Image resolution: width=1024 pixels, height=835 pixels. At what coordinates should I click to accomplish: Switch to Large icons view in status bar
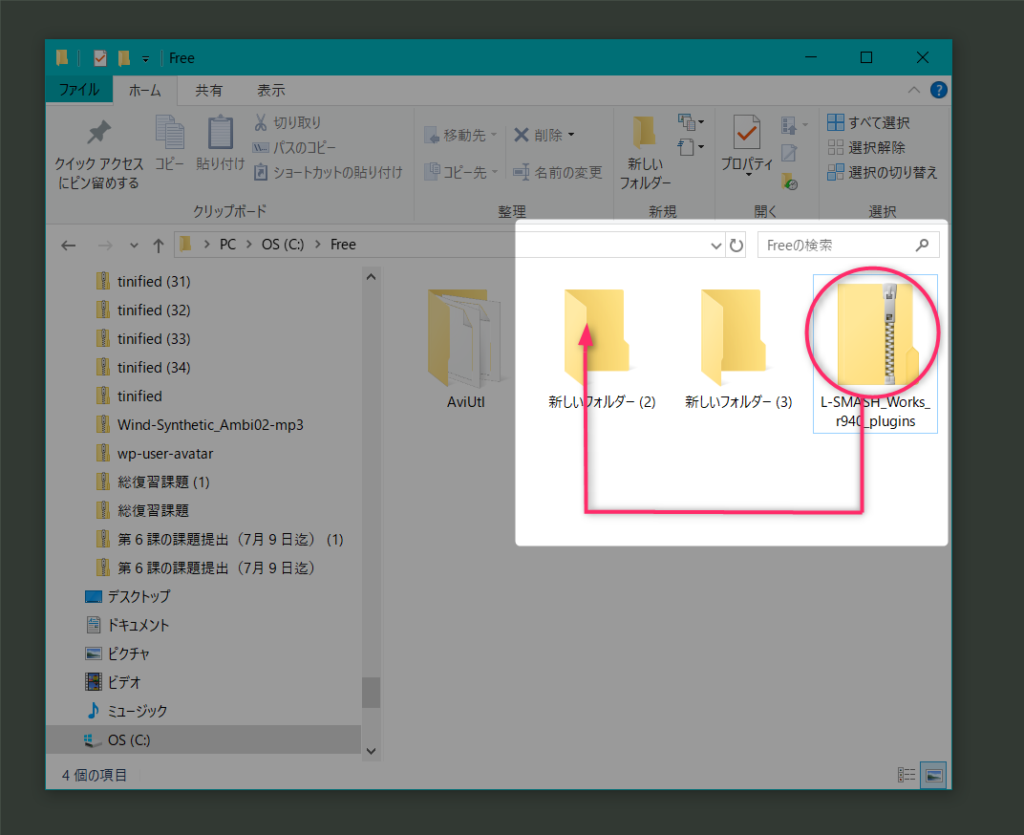[934, 775]
